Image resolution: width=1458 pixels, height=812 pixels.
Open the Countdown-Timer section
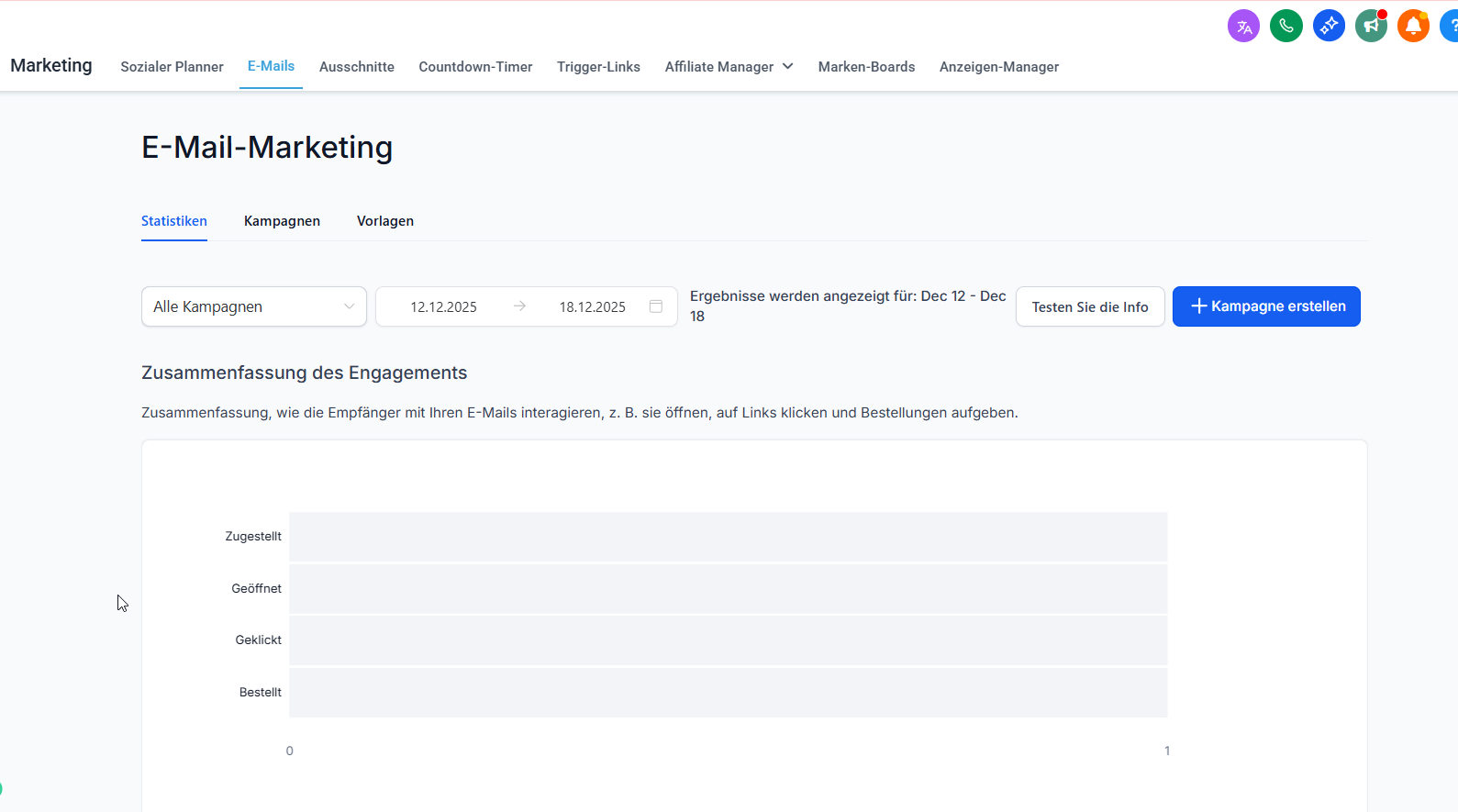click(x=475, y=67)
